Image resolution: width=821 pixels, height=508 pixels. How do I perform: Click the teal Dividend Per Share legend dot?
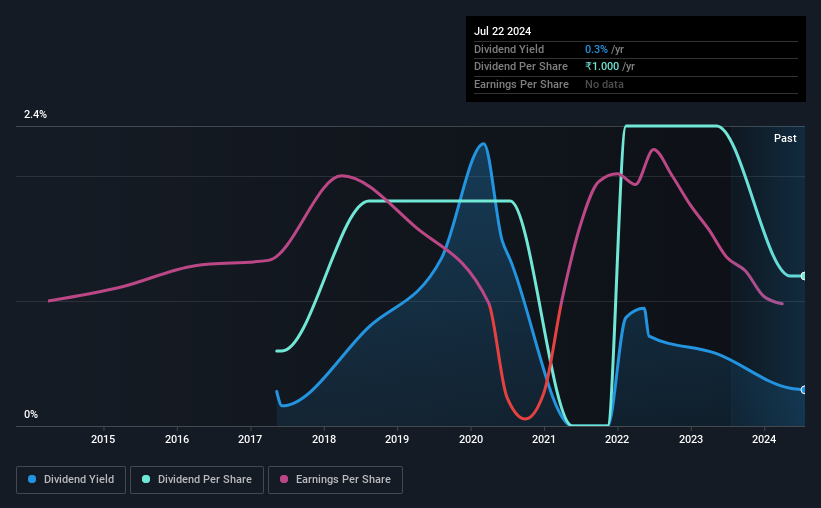[146, 479]
